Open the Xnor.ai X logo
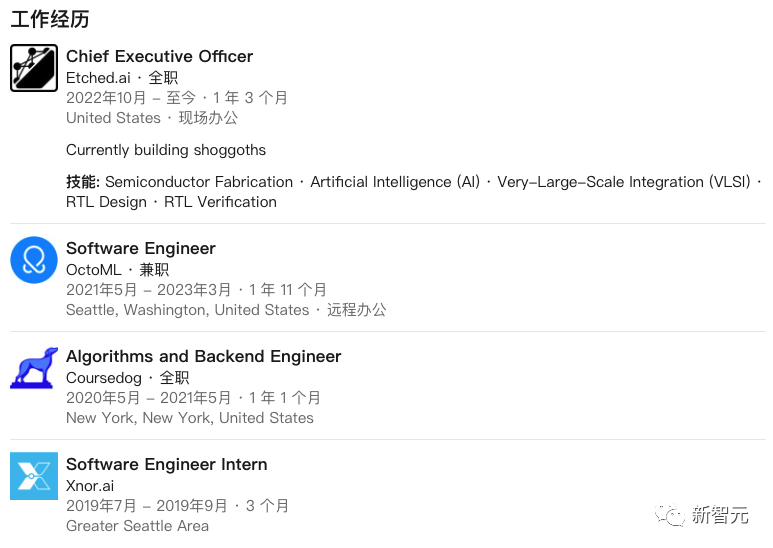 click(34, 476)
